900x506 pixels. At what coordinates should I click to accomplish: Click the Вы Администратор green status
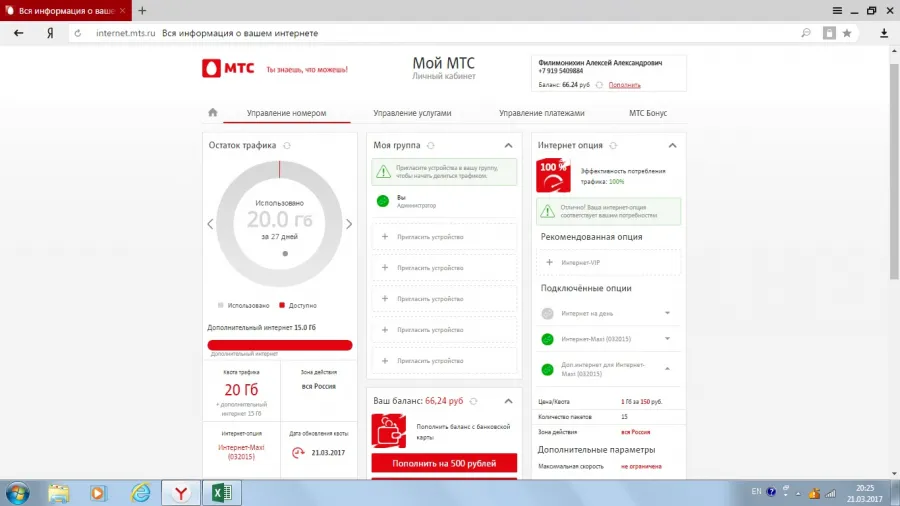pyautogui.click(x=383, y=201)
